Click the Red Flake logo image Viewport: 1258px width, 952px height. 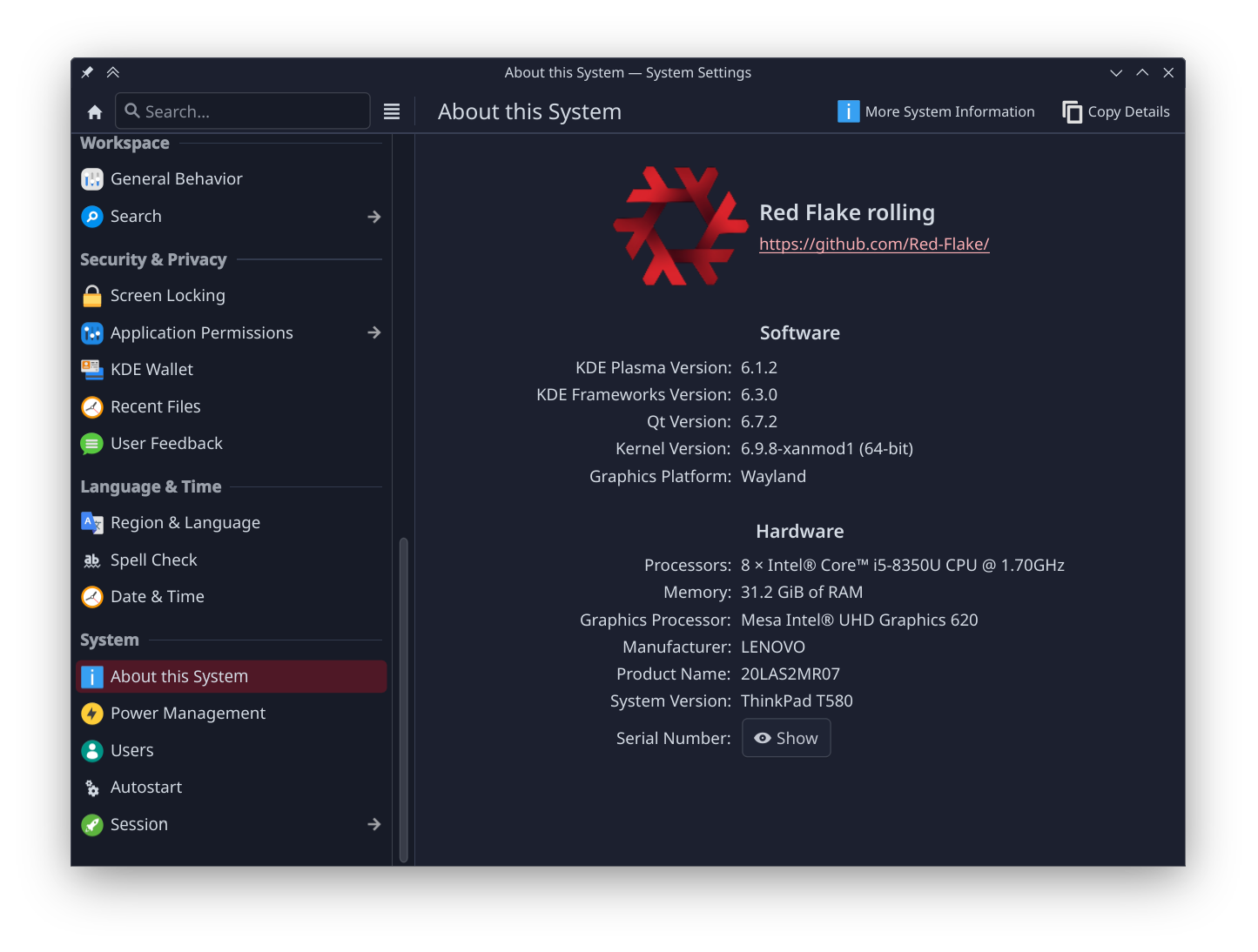pos(681,226)
